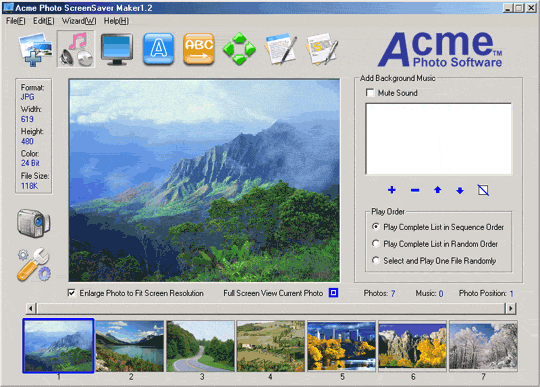The height and width of the screenshot is (387, 540).
Task: Open the File menu
Action: coord(16,21)
